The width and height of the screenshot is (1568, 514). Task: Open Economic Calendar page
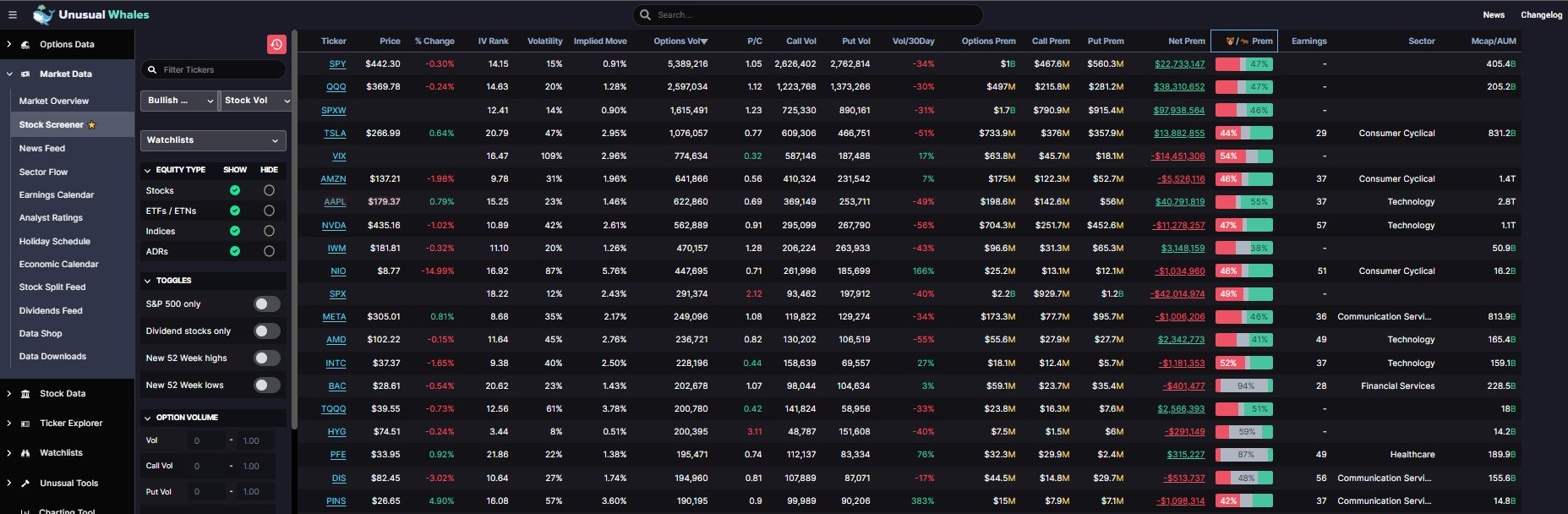coord(59,264)
